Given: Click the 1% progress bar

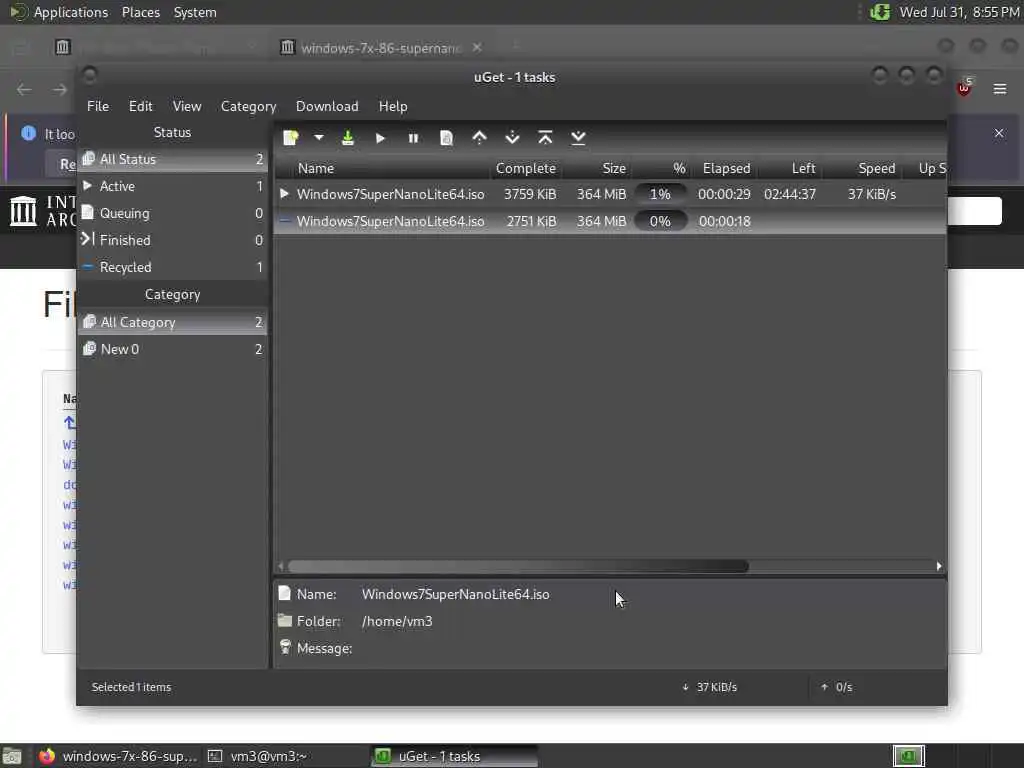Looking at the screenshot, I should [660, 194].
